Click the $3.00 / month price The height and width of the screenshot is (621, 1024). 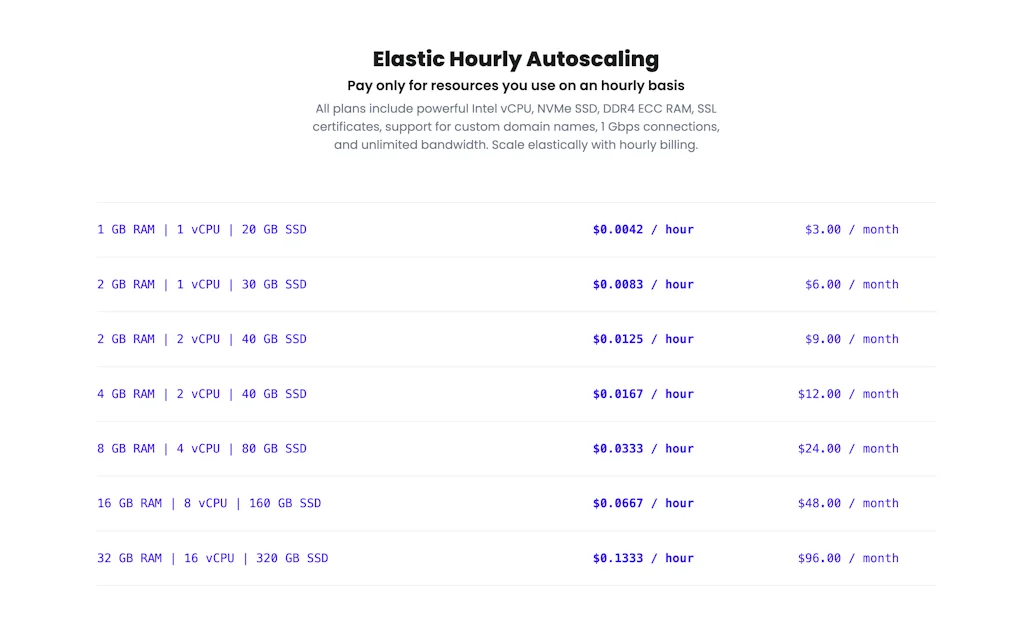pyautogui.click(x=851, y=230)
